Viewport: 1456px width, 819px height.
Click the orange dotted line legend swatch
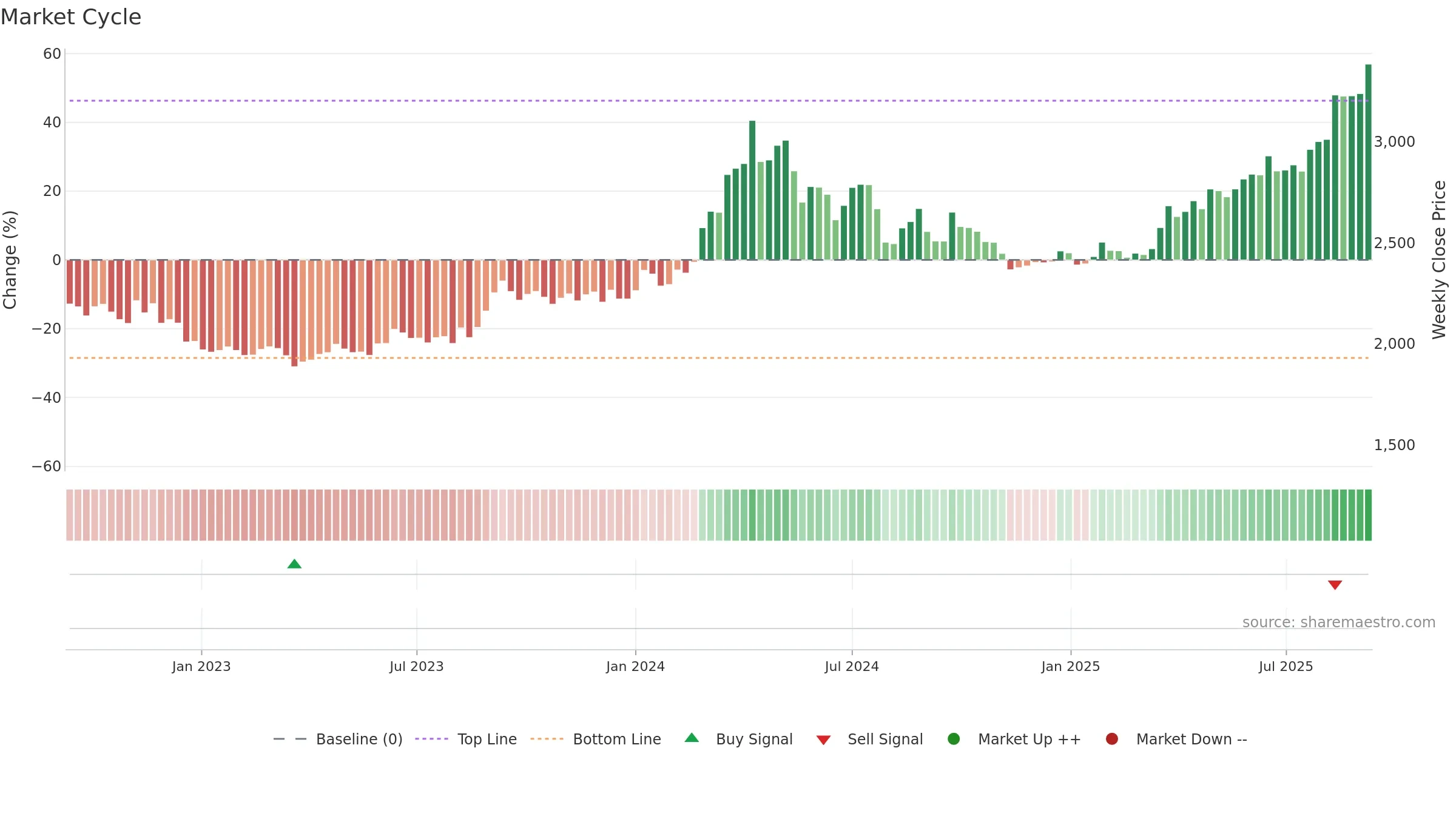(547, 739)
